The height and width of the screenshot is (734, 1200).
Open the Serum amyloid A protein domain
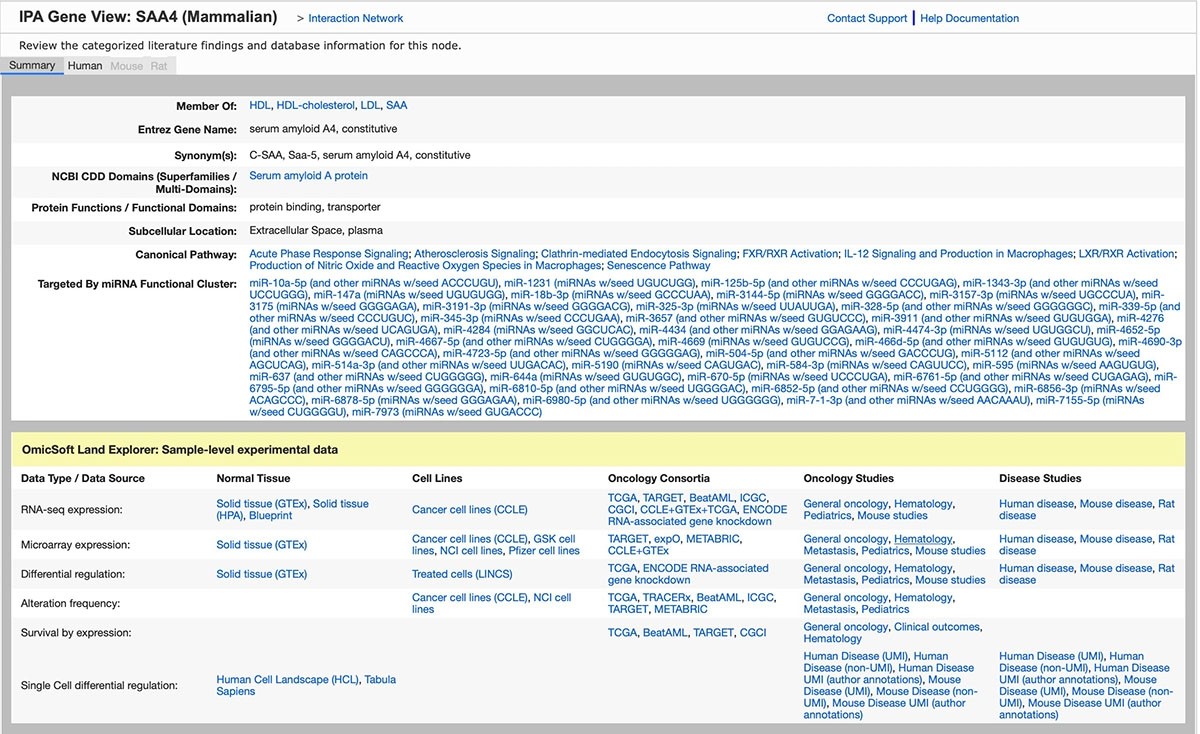click(308, 176)
